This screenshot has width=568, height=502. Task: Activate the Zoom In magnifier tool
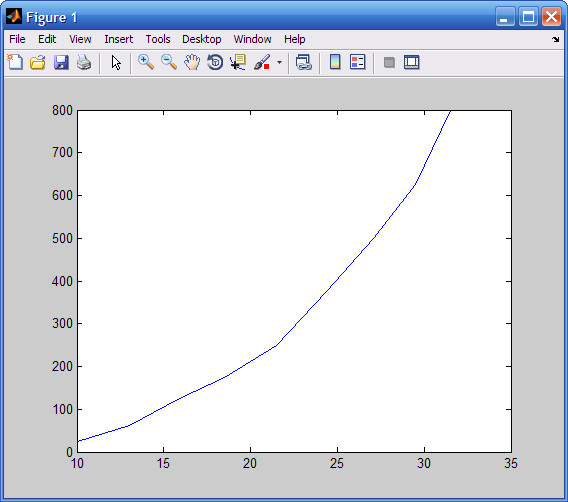pos(146,62)
